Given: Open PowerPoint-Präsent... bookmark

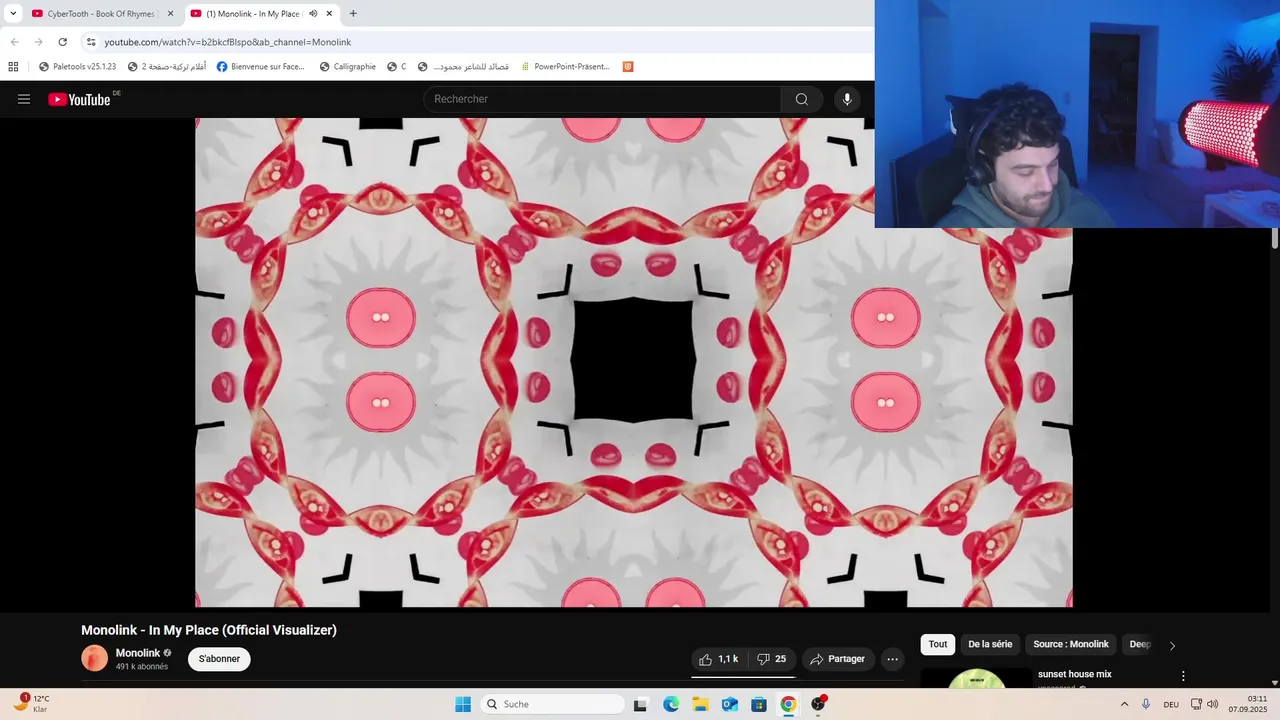Looking at the screenshot, I should [x=565, y=67].
